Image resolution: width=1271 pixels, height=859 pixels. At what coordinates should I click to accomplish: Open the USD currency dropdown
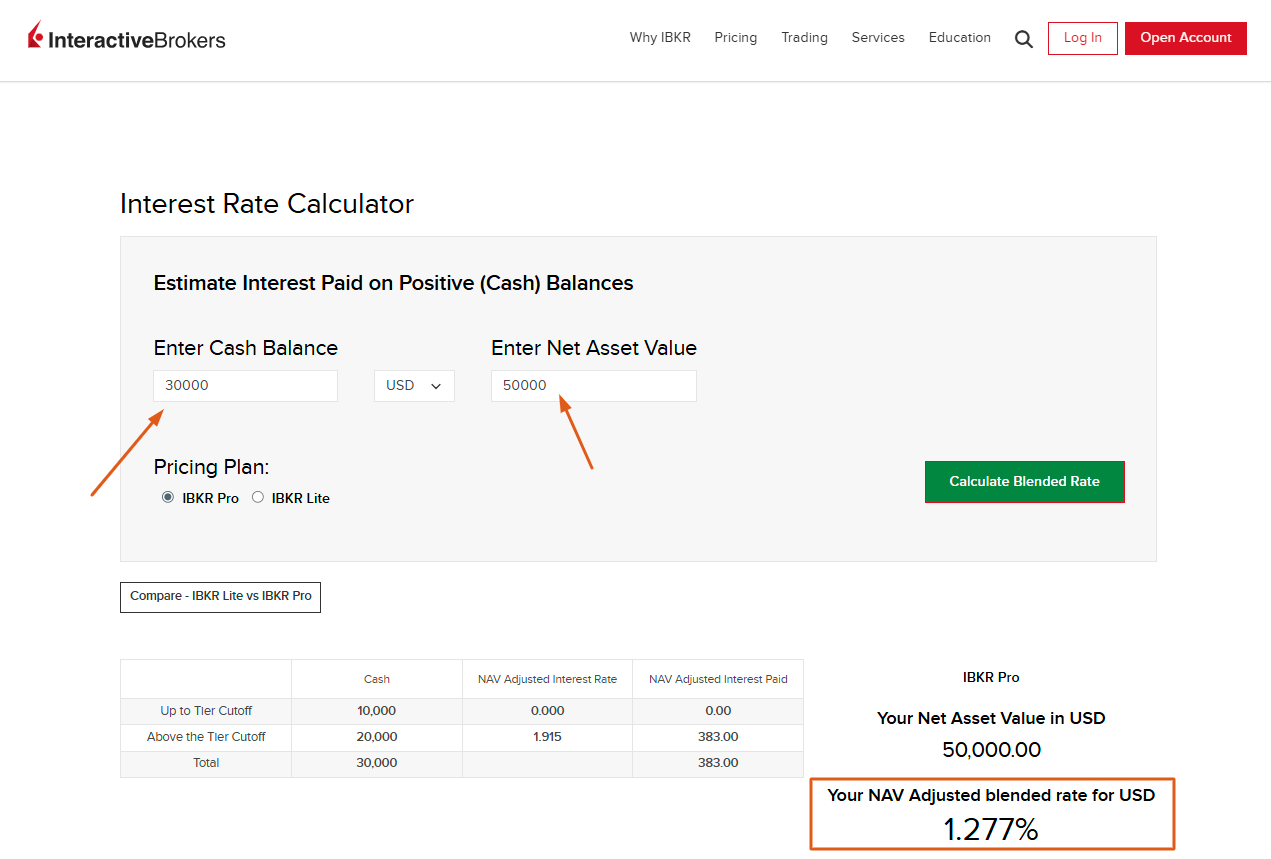tap(414, 386)
